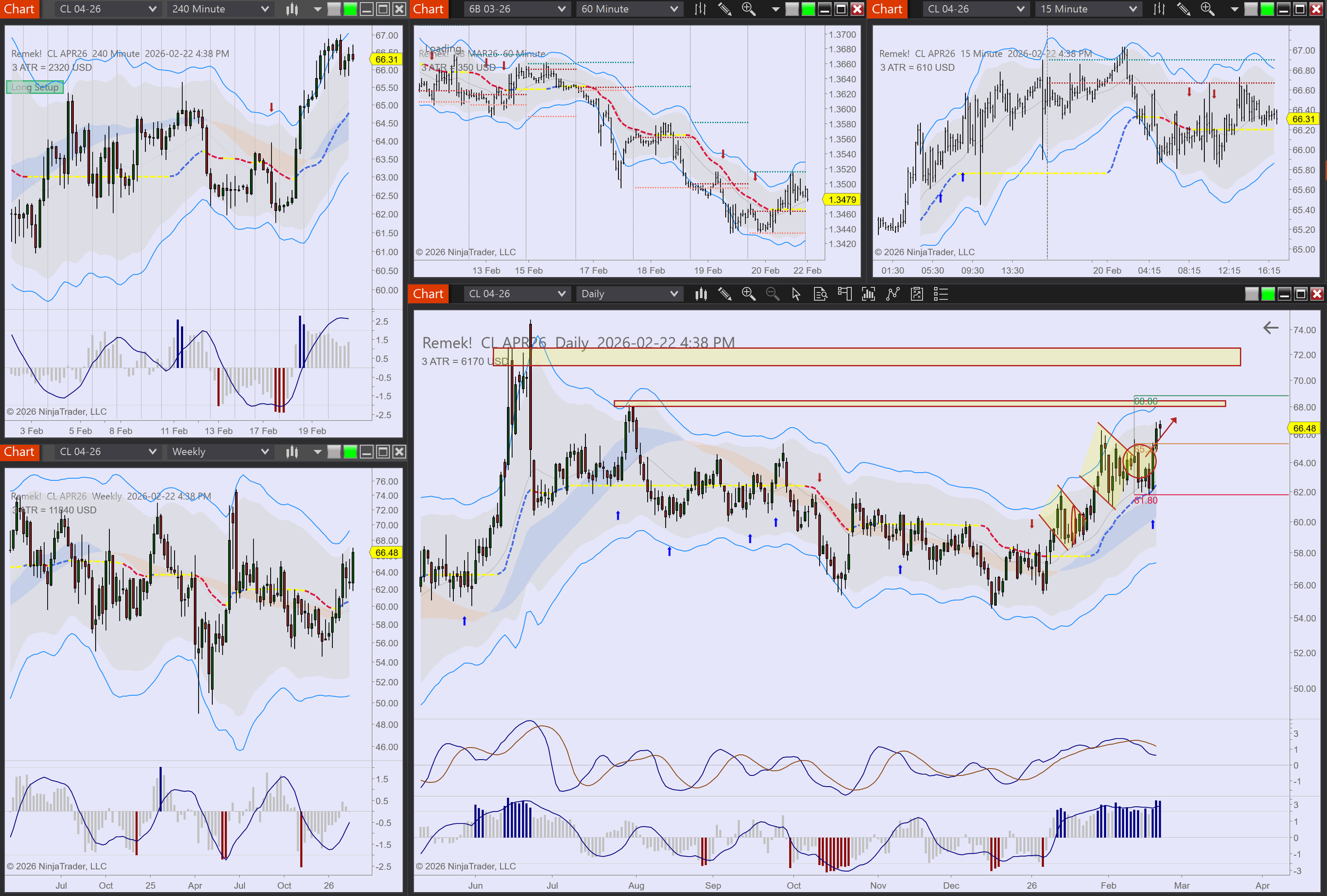The width and height of the screenshot is (1327, 896).
Task: Select the cursor pointer tool in Daily chart
Action: [x=796, y=294]
